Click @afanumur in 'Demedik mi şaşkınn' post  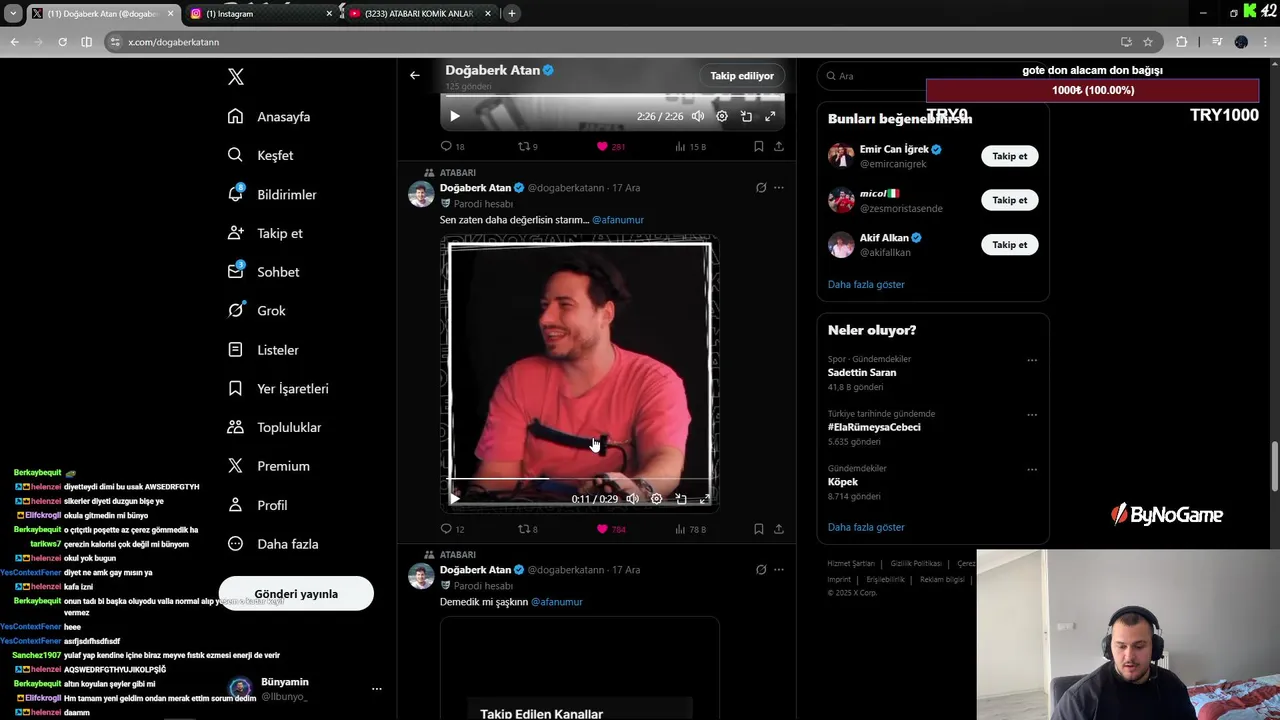click(x=557, y=602)
